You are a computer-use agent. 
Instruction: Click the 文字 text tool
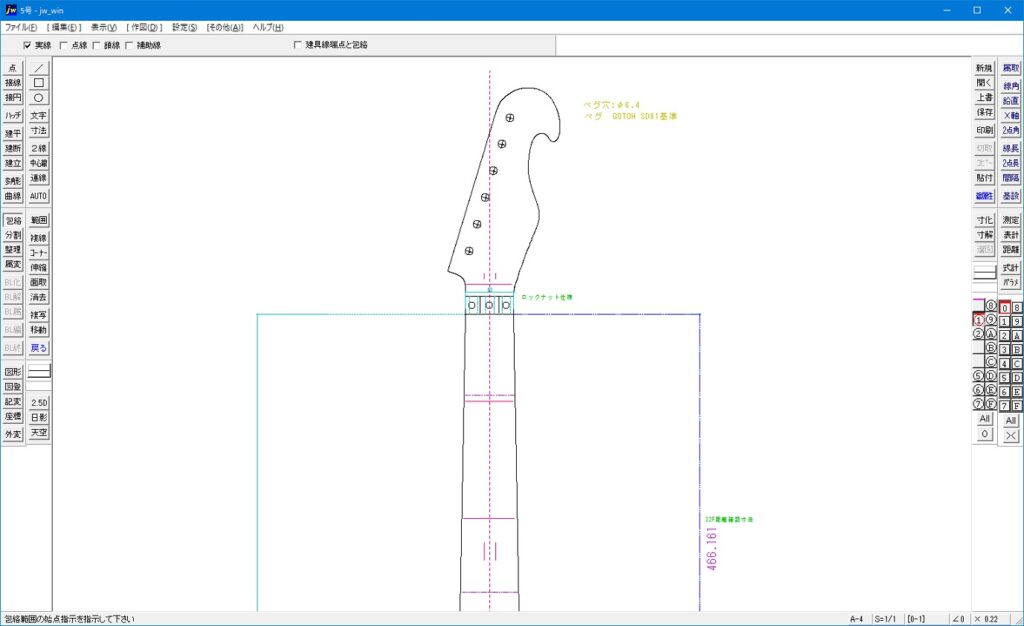click(x=39, y=115)
